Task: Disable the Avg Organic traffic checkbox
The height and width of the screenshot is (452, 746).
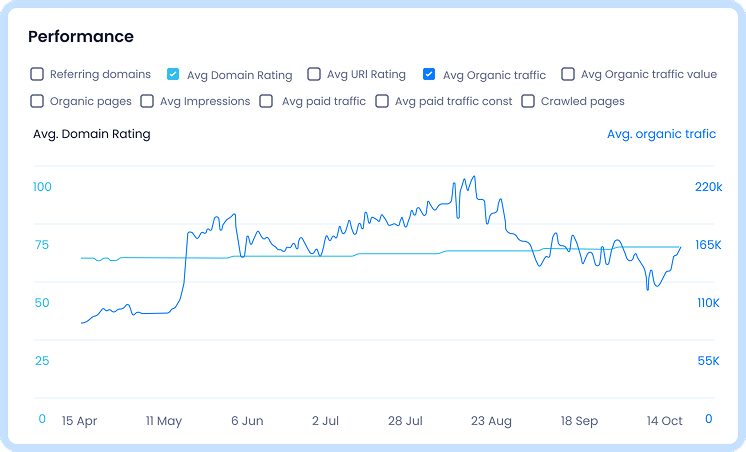Action: [x=429, y=74]
